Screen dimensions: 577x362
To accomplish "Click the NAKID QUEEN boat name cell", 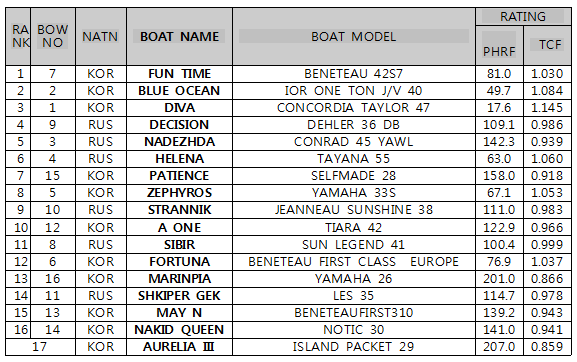I will 179,330.
